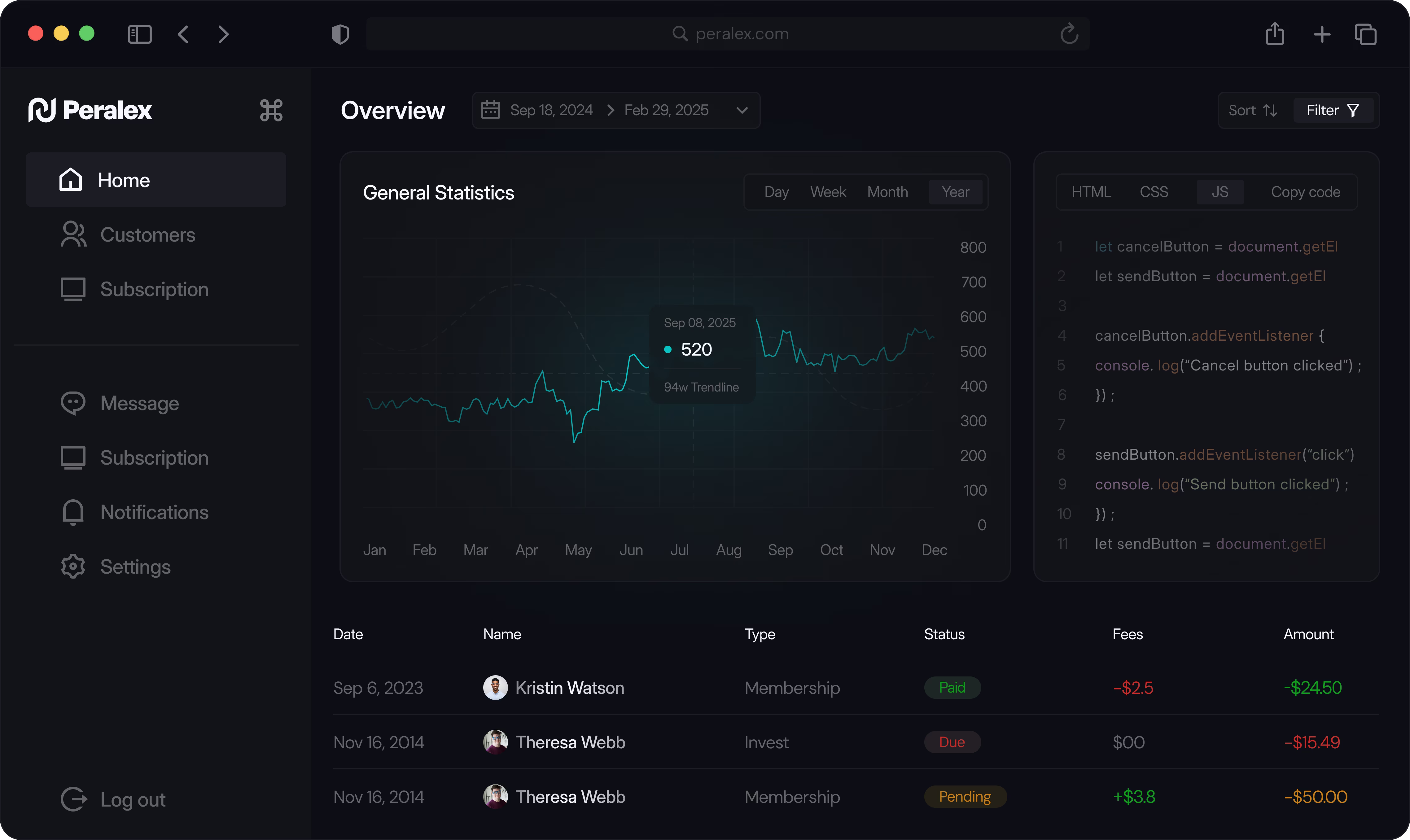1410x840 pixels.
Task: Reload the page with refresh icon
Action: (x=1069, y=34)
